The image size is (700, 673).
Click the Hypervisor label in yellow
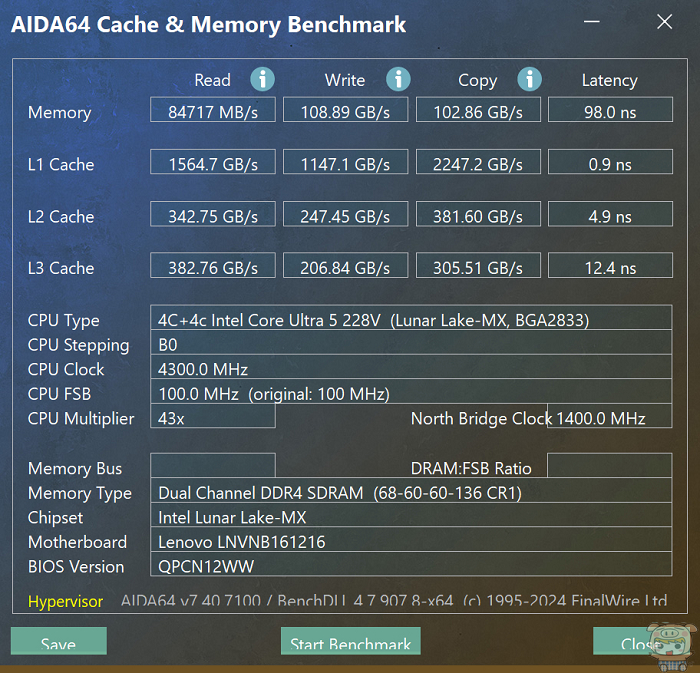click(65, 601)
